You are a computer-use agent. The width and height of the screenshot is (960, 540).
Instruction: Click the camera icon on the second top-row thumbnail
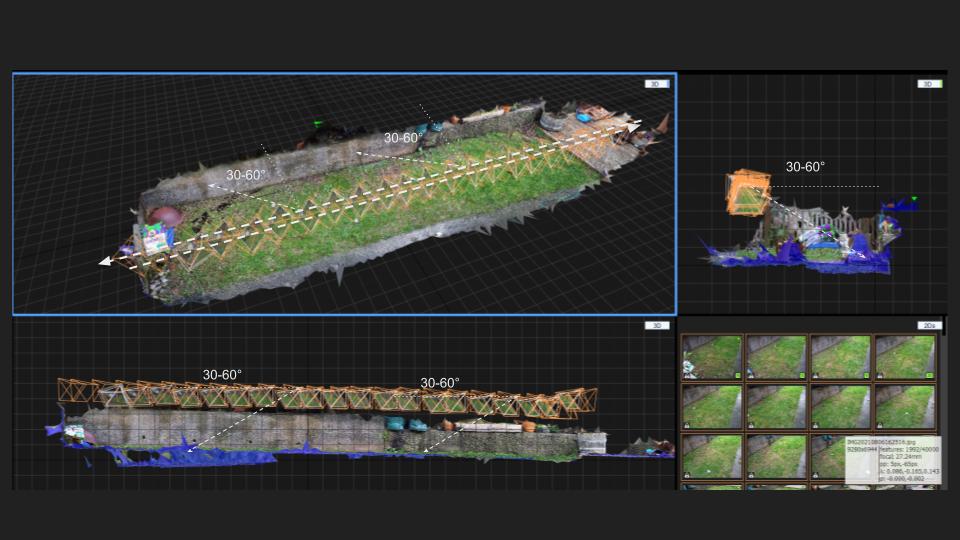point(752,375)
